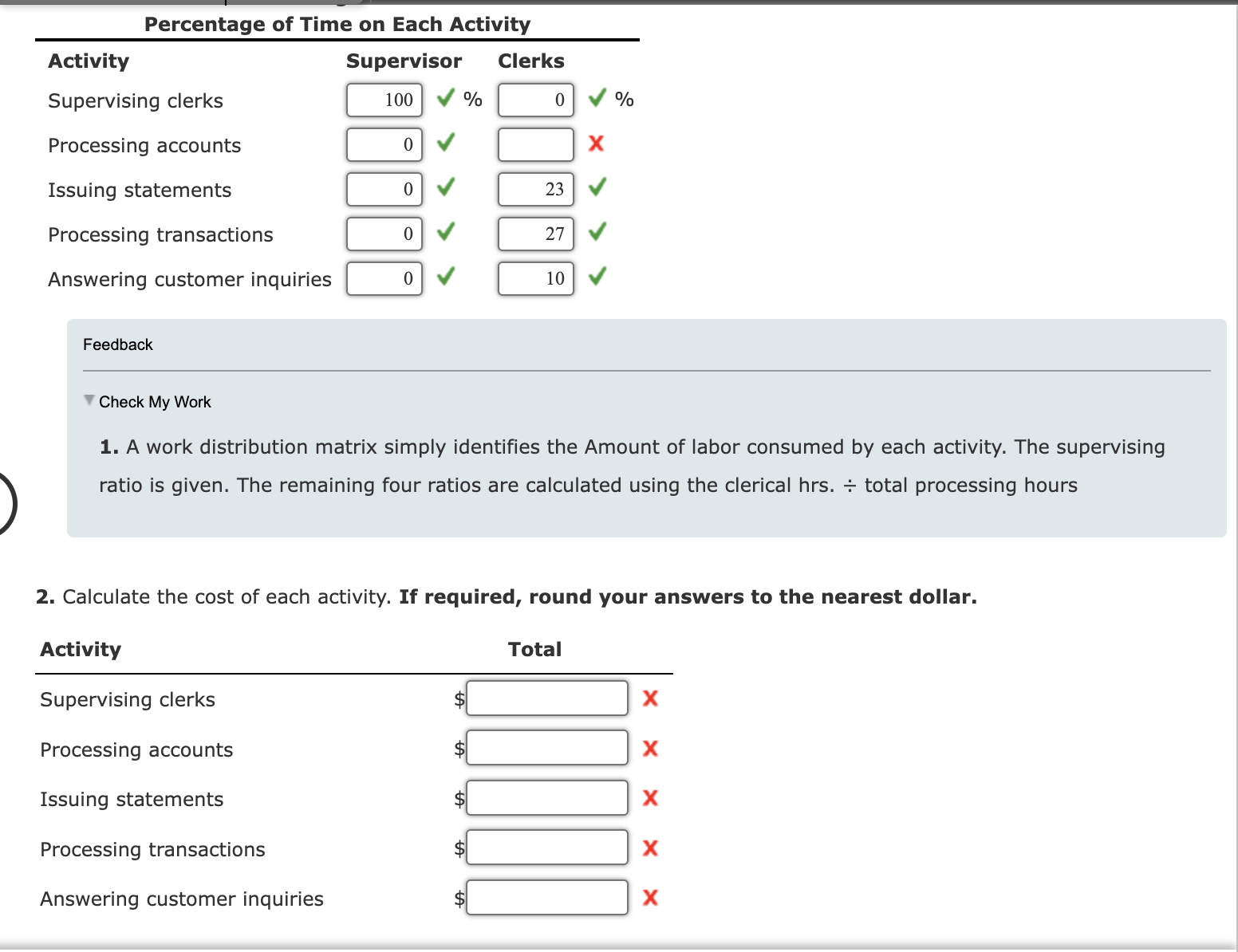The height and width of the screenshot is (952, 1238).
Task: Click Answering customer inquiries total cost input
Action: pos(547,897)
